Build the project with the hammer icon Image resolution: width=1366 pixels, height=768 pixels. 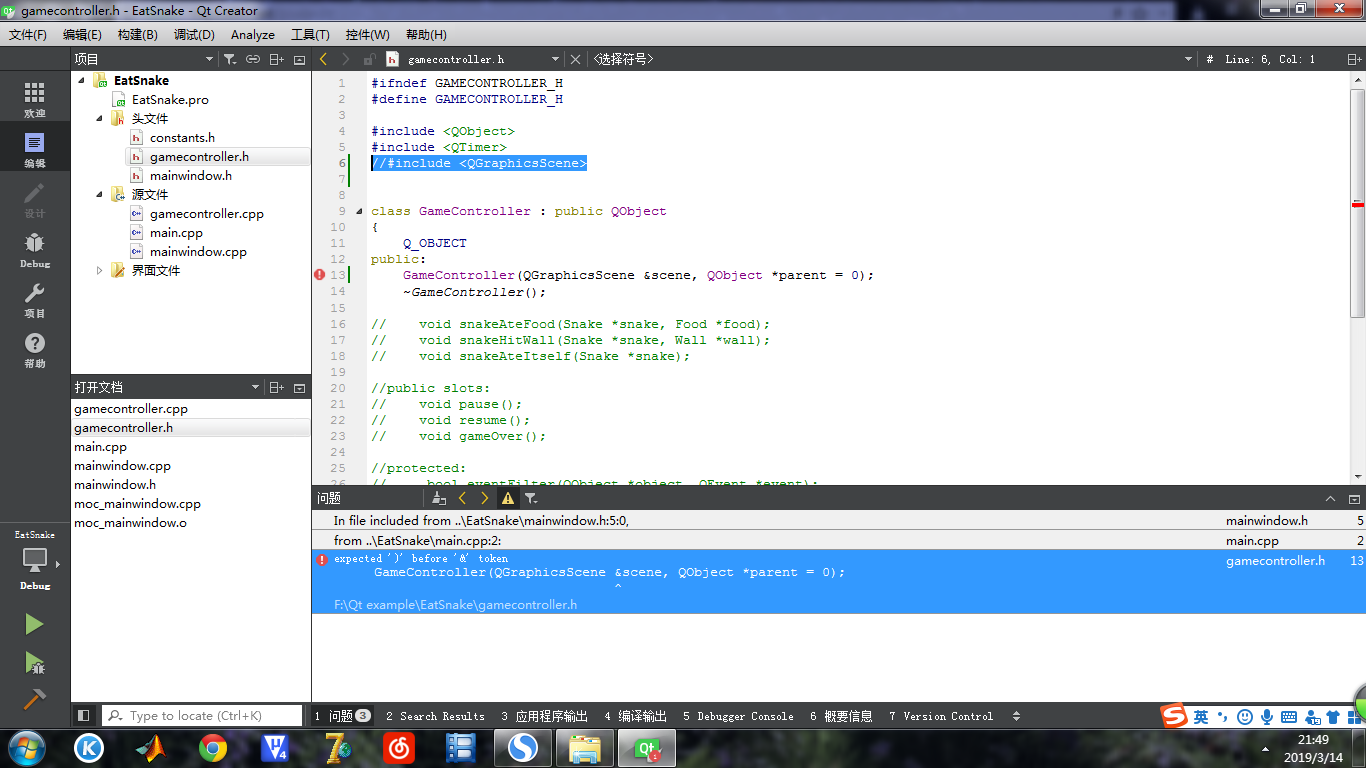point(33,697)
